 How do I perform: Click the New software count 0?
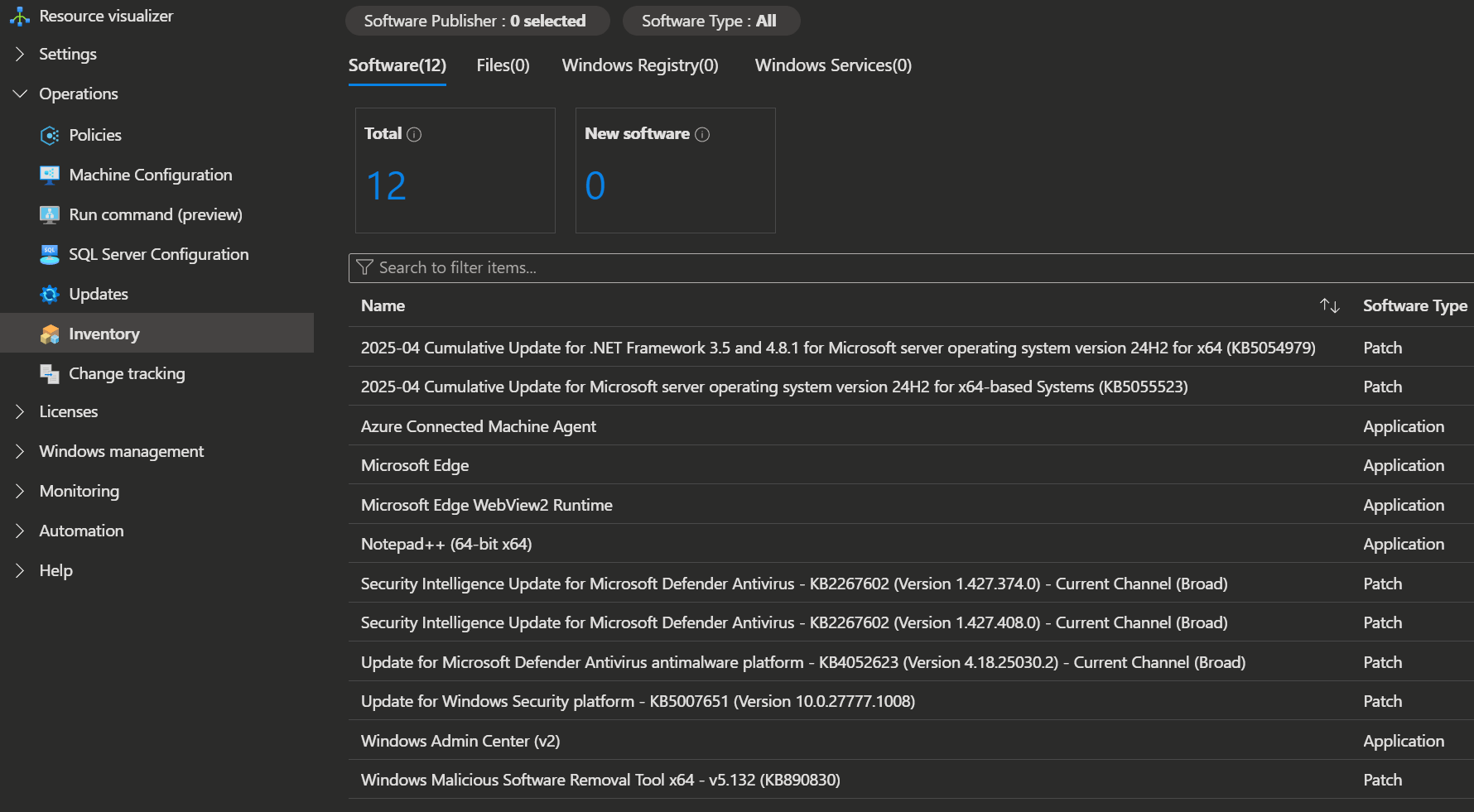click(595, 185)
